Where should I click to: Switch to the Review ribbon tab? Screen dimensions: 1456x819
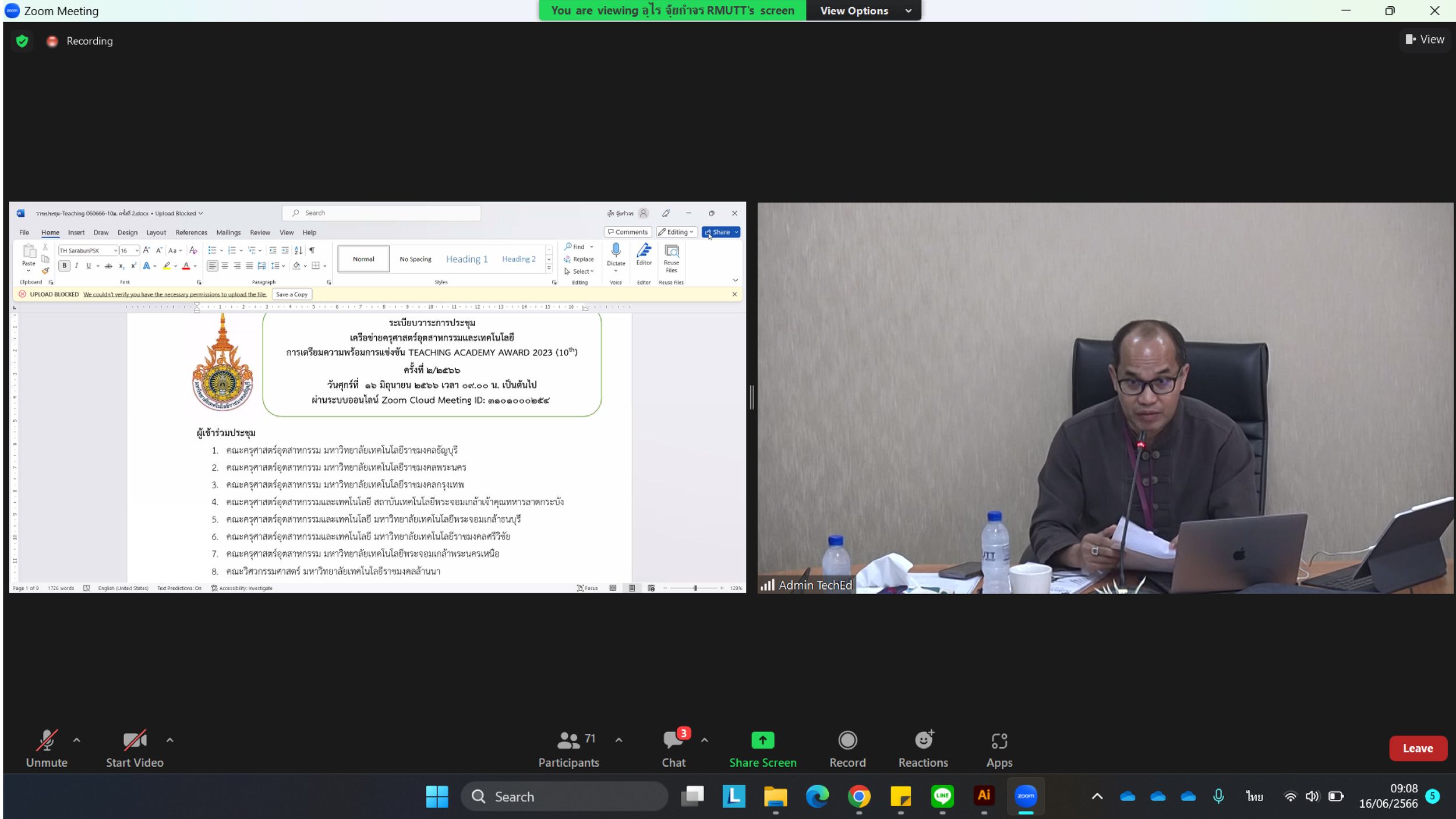coord(260,232)
